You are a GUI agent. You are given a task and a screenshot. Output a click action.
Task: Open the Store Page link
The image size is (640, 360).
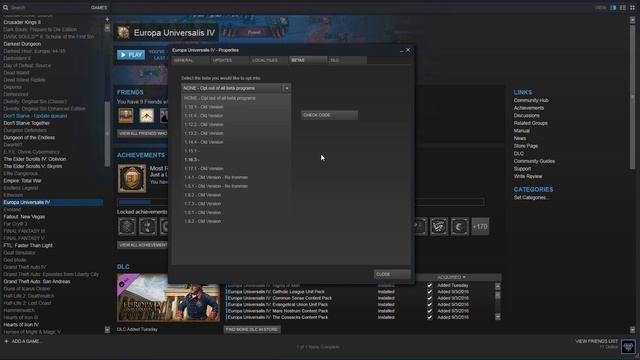[526, 146]
